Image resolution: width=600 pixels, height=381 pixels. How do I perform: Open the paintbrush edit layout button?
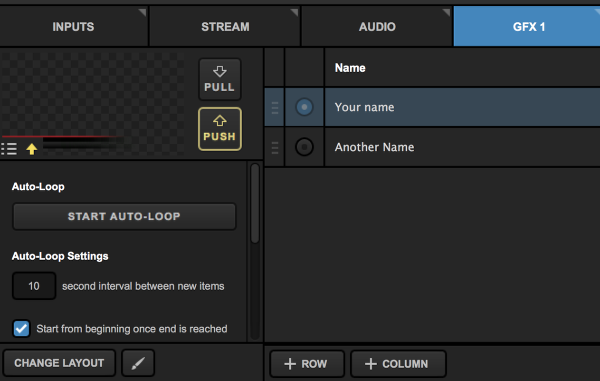138,363
